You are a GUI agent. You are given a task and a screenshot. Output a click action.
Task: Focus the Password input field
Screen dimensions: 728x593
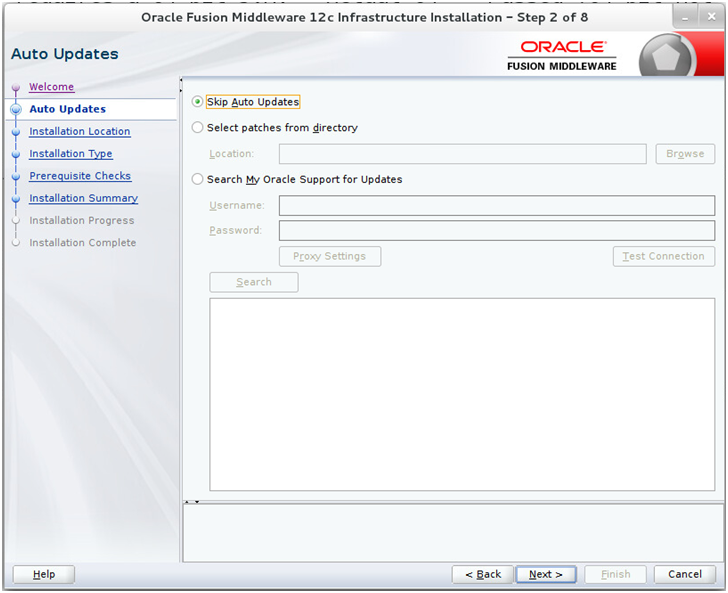(x=497, y=230)
